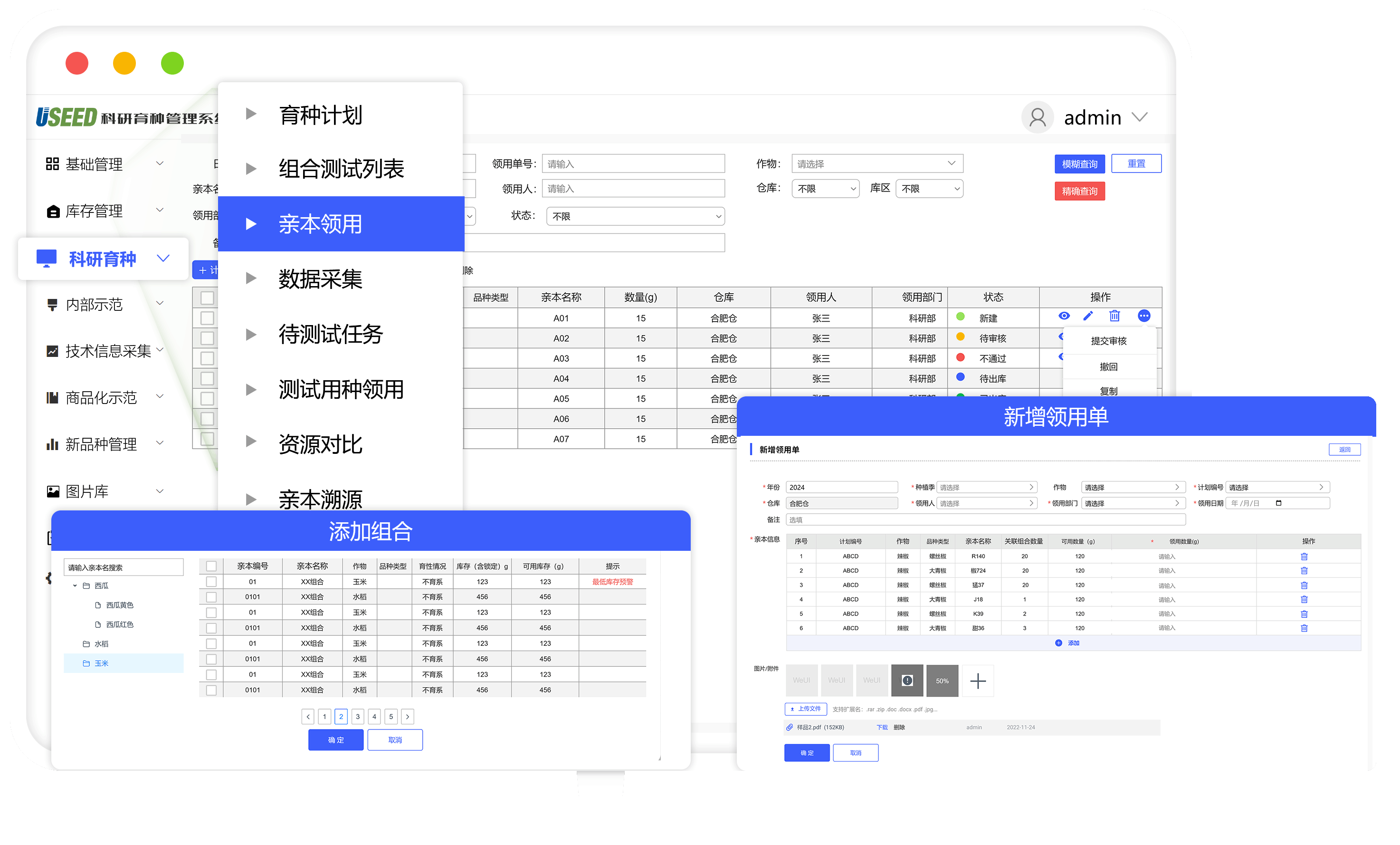The width and height of the screenshot is (1400, 845).
Task: Click 返回 in 新增领用单
Action: point(1344,450)
